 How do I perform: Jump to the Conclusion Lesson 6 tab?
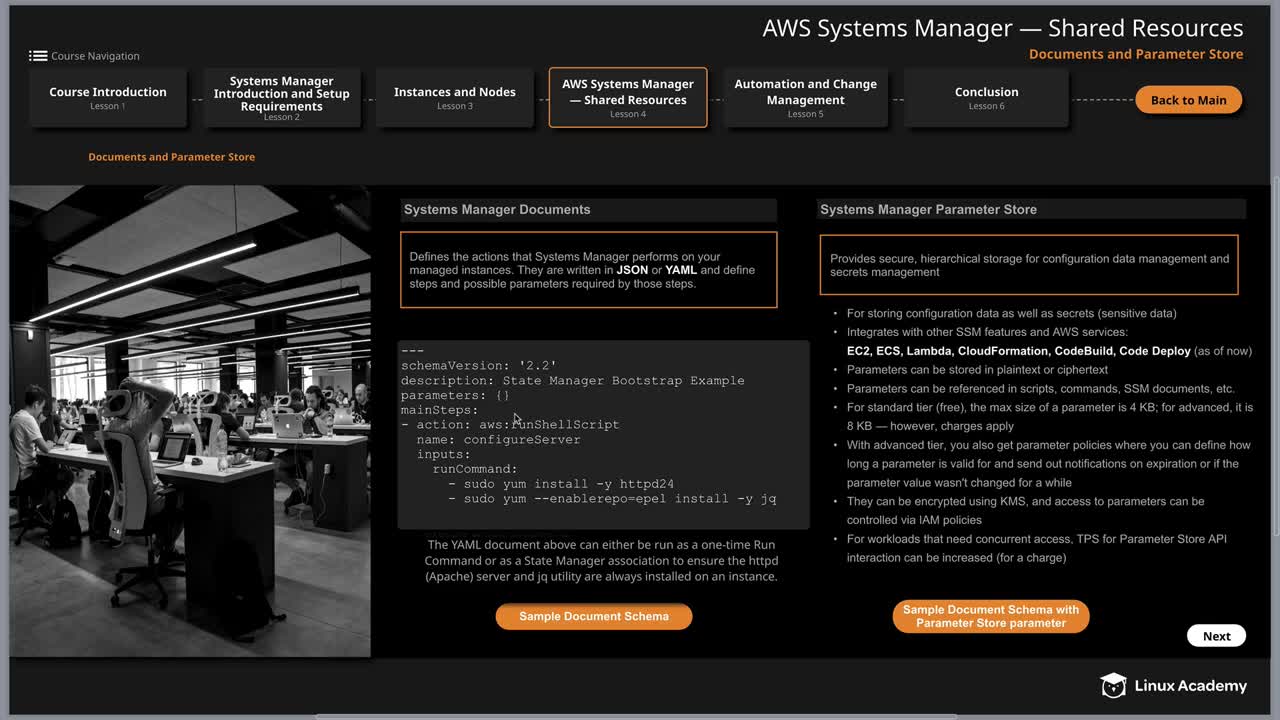(x=986, y=97)
